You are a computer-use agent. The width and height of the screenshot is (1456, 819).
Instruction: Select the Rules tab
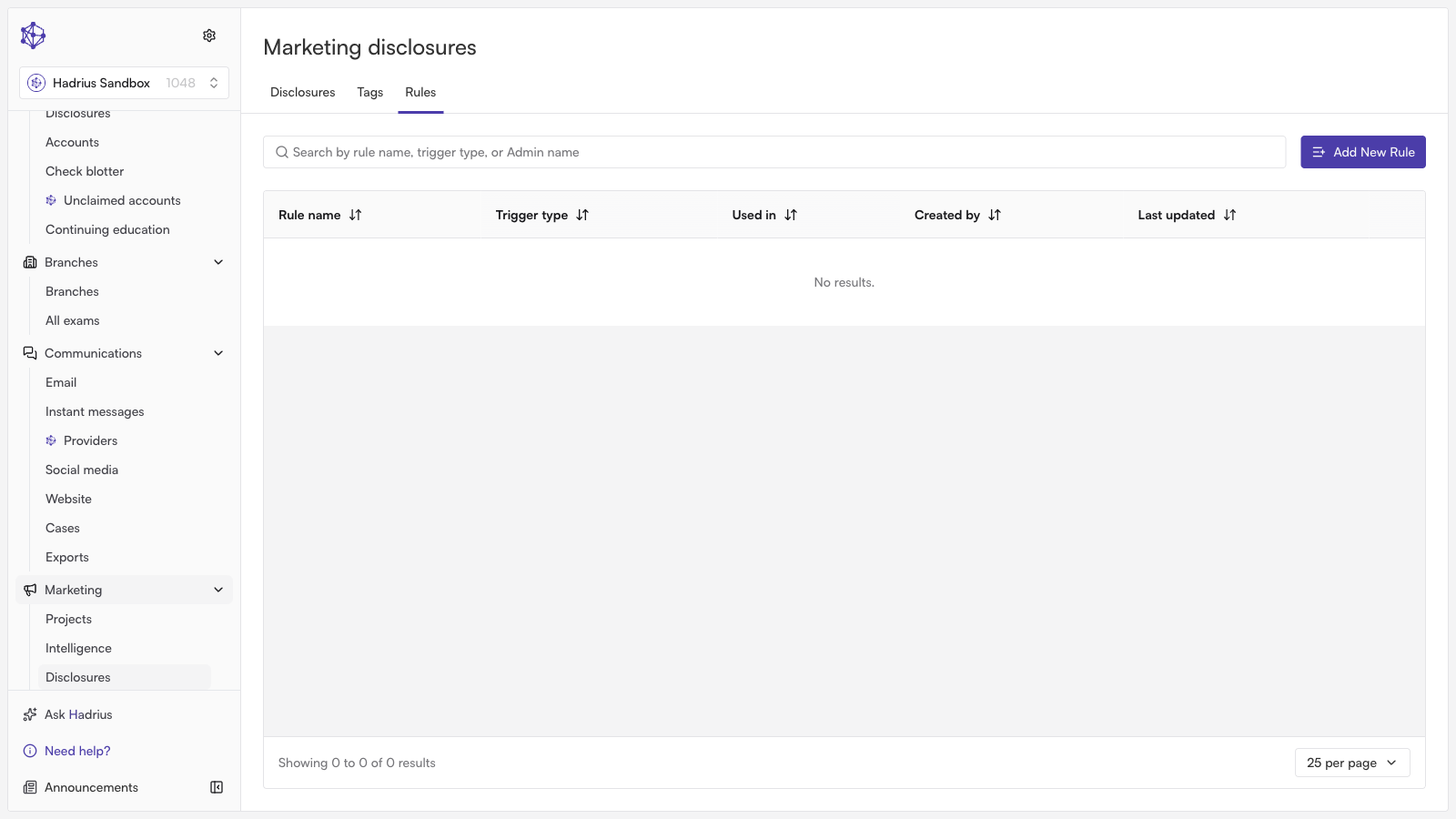(420, 92)
